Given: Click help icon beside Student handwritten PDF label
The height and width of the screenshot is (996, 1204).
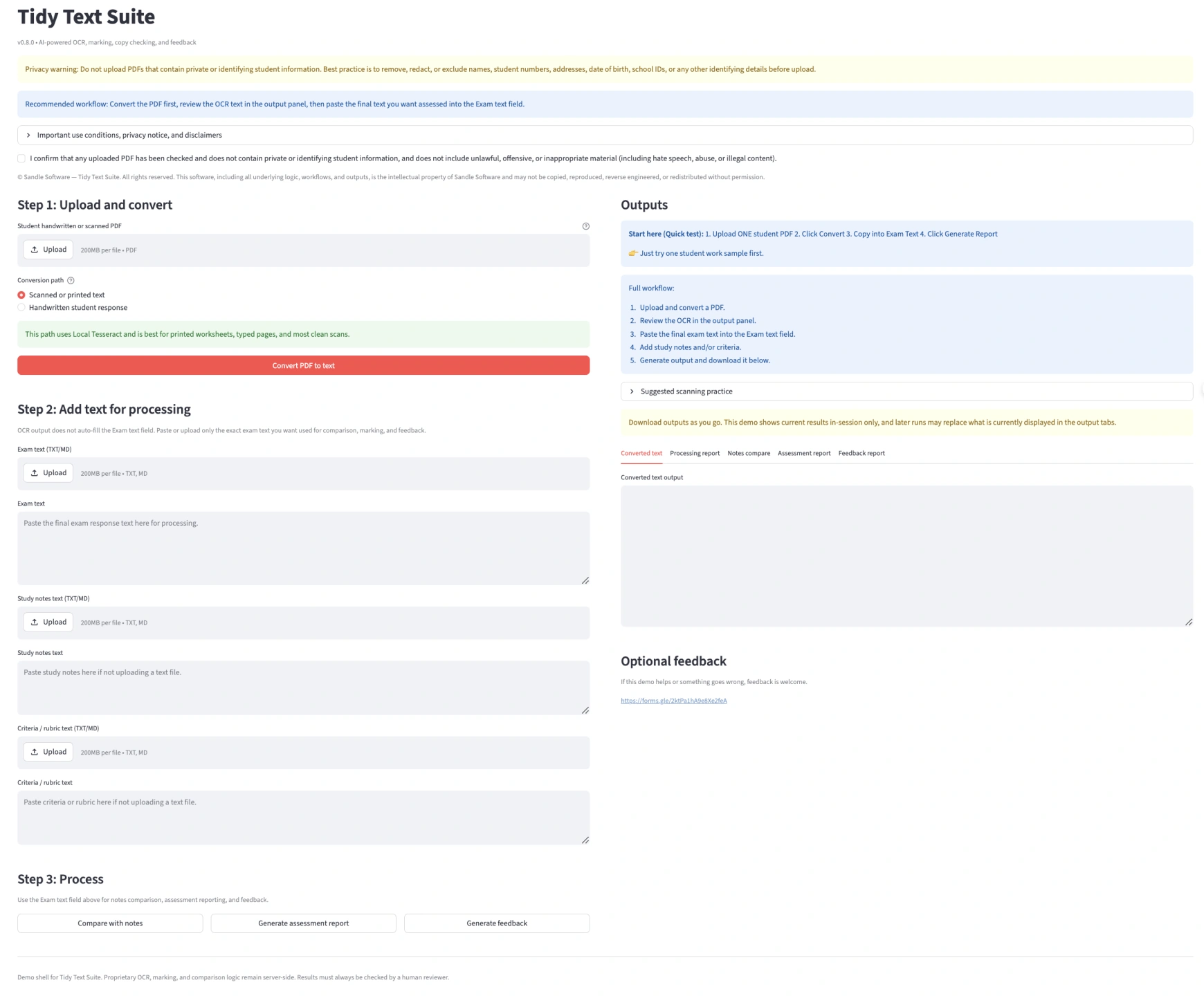Looking at the screenshot, I should tap(585, 226).
